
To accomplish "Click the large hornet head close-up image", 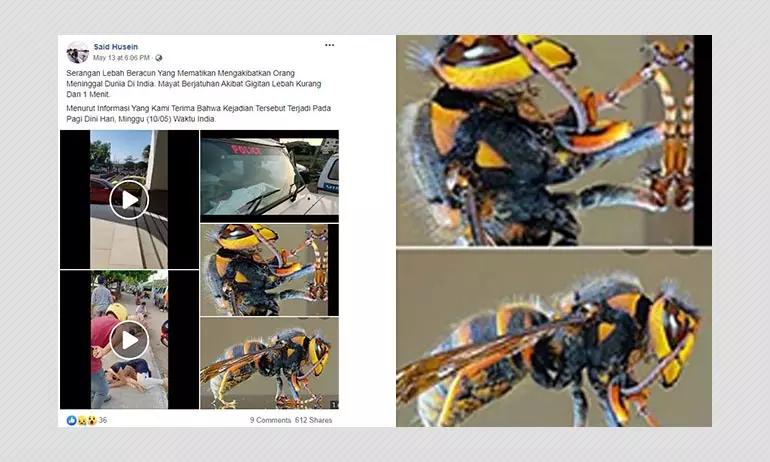I will click(x=554, y=140).
